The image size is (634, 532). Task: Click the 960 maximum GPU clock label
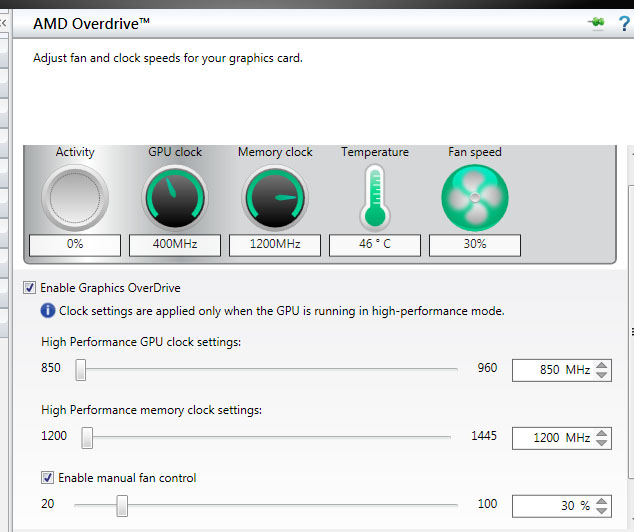(x=487, y=368)
